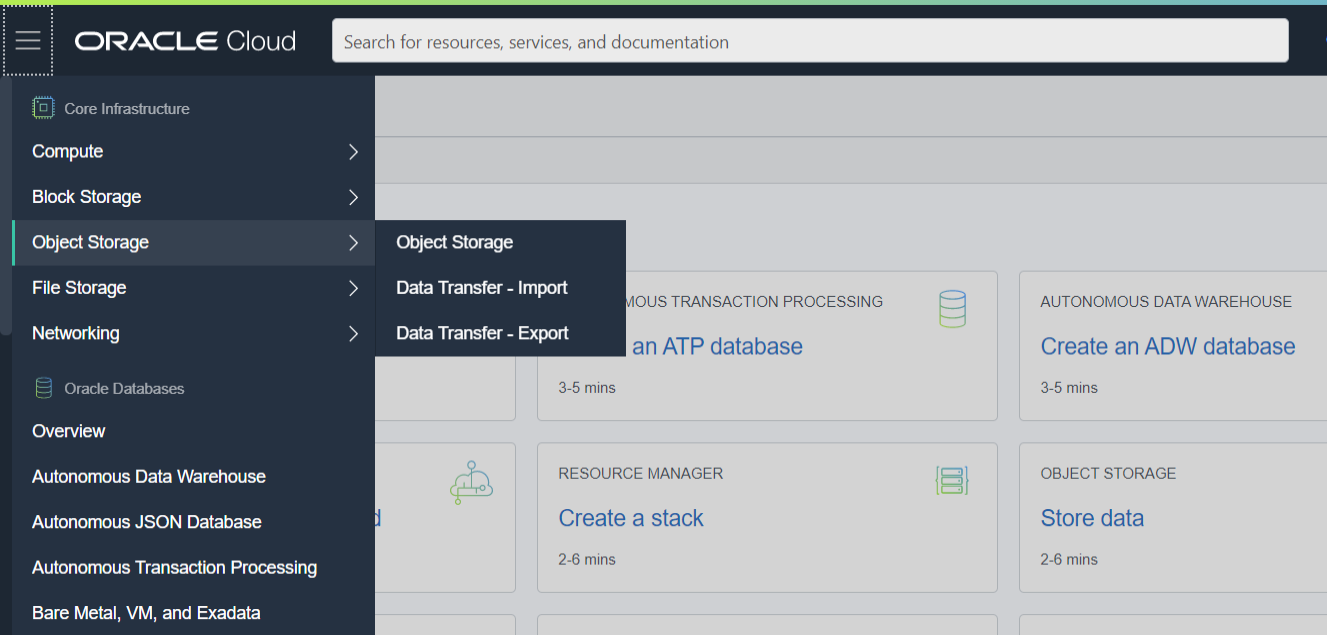This screenshot has width=1327, height=635.
Task: Click the Store data link
Action: (1092, 518)
